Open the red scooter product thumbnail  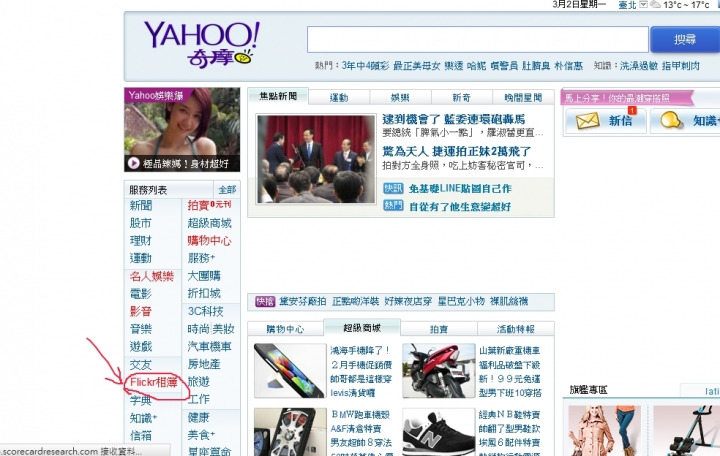[x=439, y=370]
